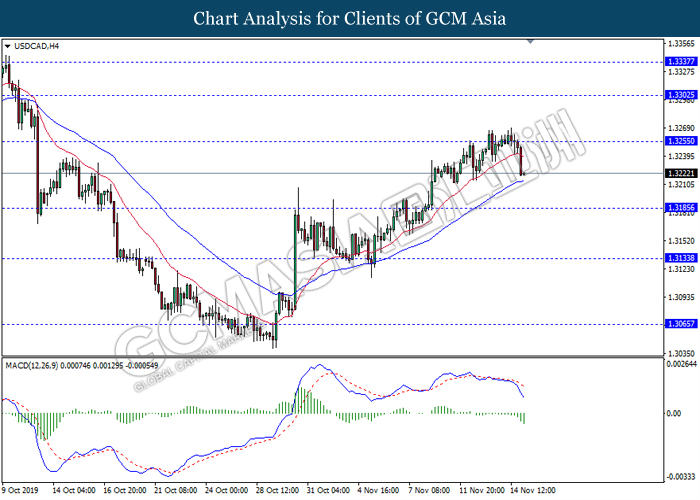Screen dimensions: 700x500
Task: Click the MACD 0.002644 scale label
Action: [x=680, y=364]
